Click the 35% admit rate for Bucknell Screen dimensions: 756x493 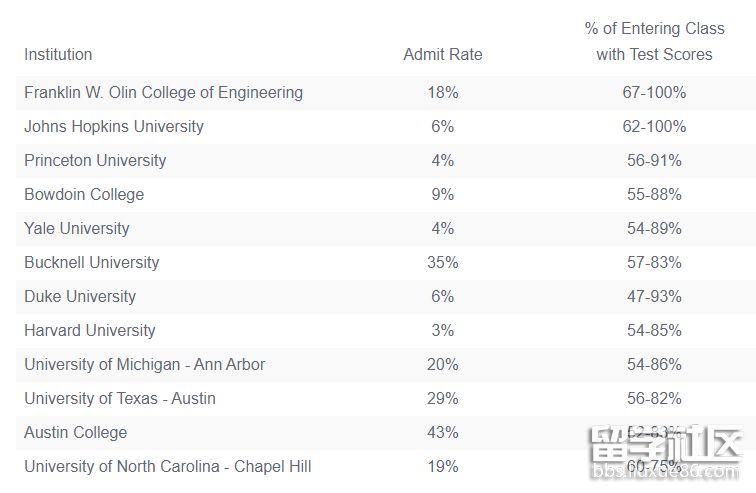point(442,262)
